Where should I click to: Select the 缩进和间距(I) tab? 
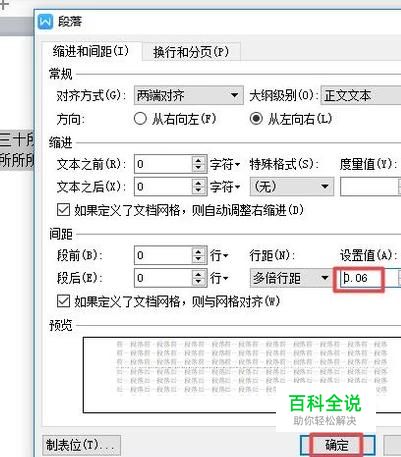click(91, 51)
